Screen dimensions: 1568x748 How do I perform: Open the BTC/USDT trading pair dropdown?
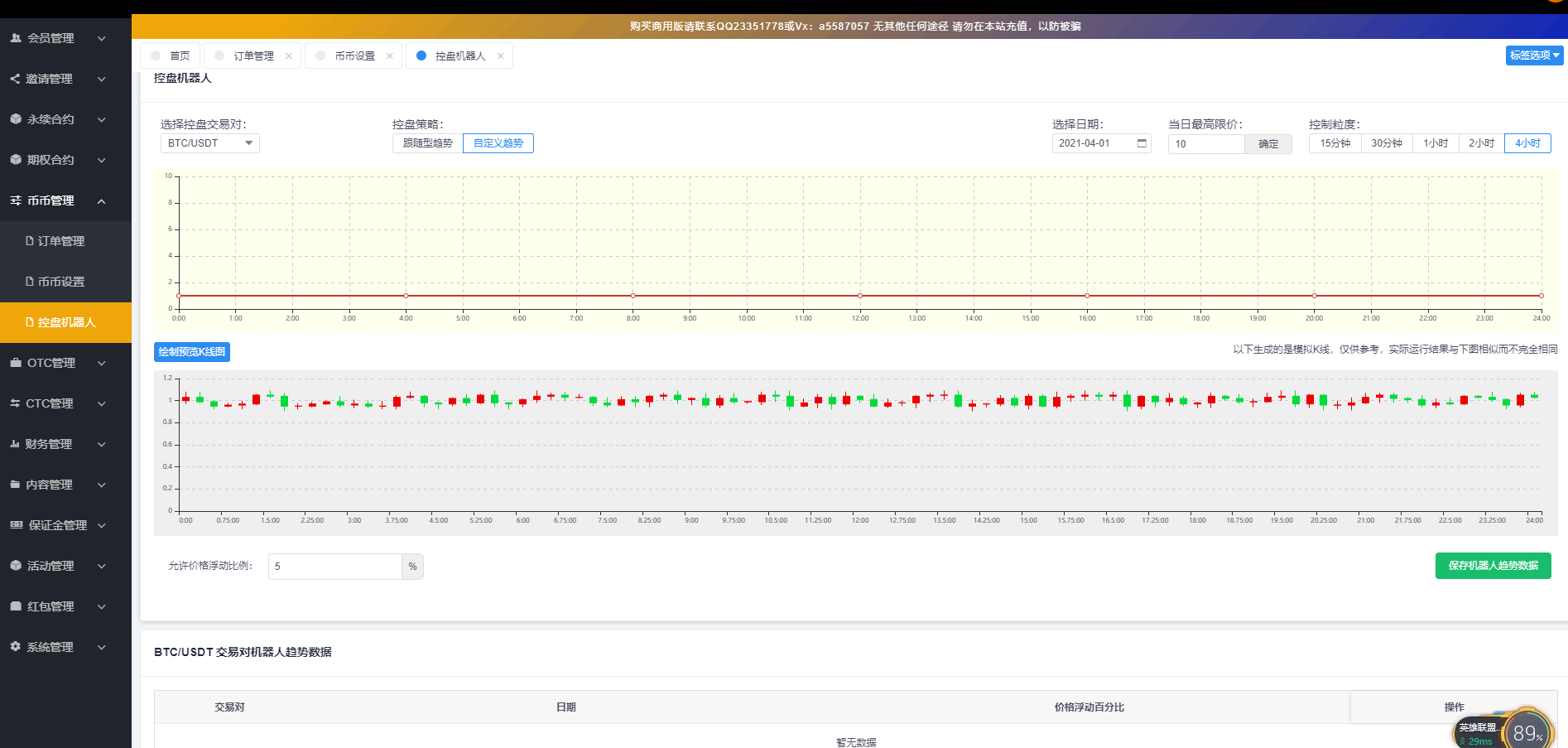[209, 143]
